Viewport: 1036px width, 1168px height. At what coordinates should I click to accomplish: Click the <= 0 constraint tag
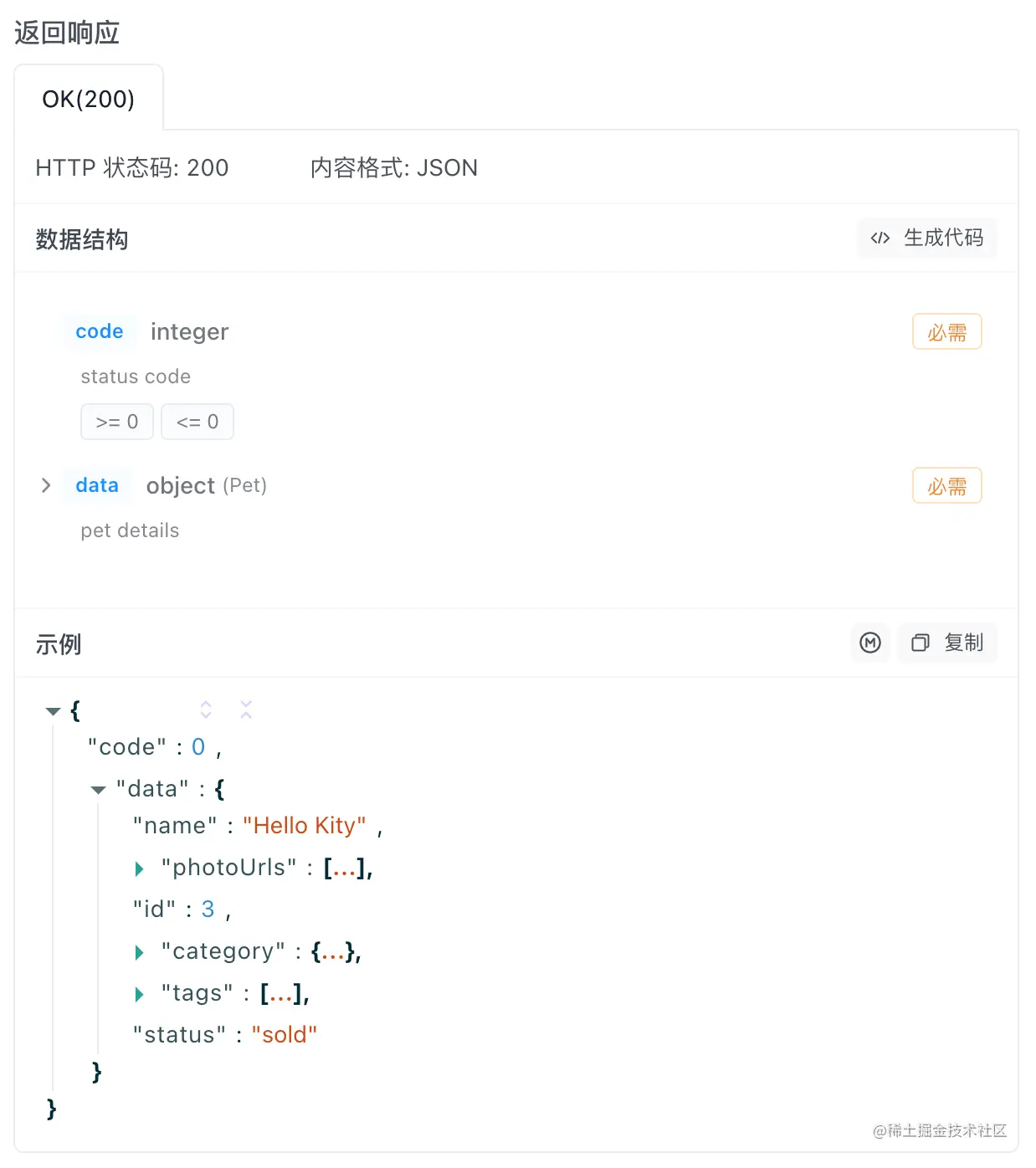tap(197, 422)
